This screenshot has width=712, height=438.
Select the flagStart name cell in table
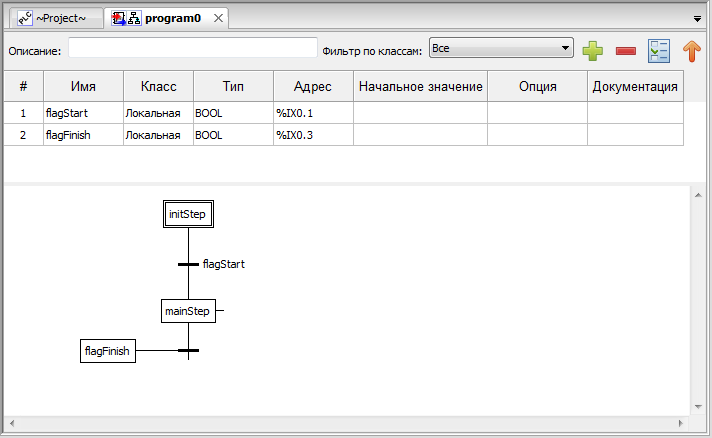point(83,113)
